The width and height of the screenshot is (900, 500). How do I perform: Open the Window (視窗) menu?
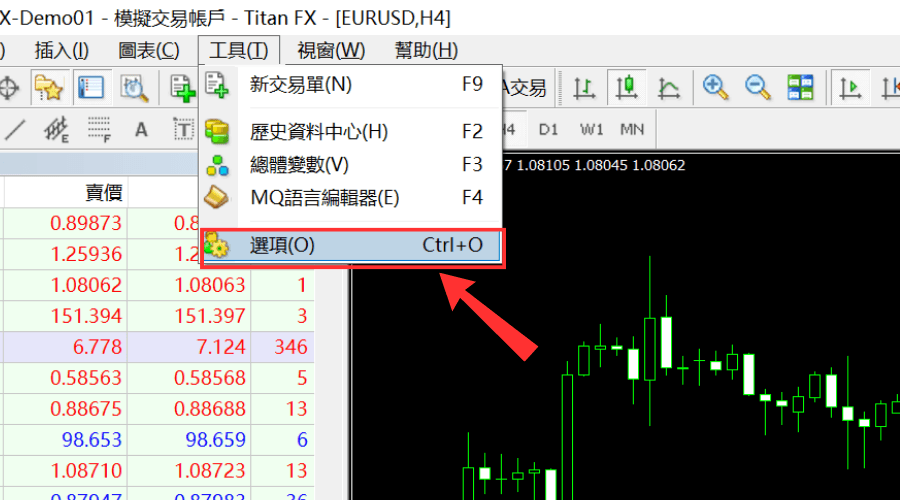click(331, 51)
